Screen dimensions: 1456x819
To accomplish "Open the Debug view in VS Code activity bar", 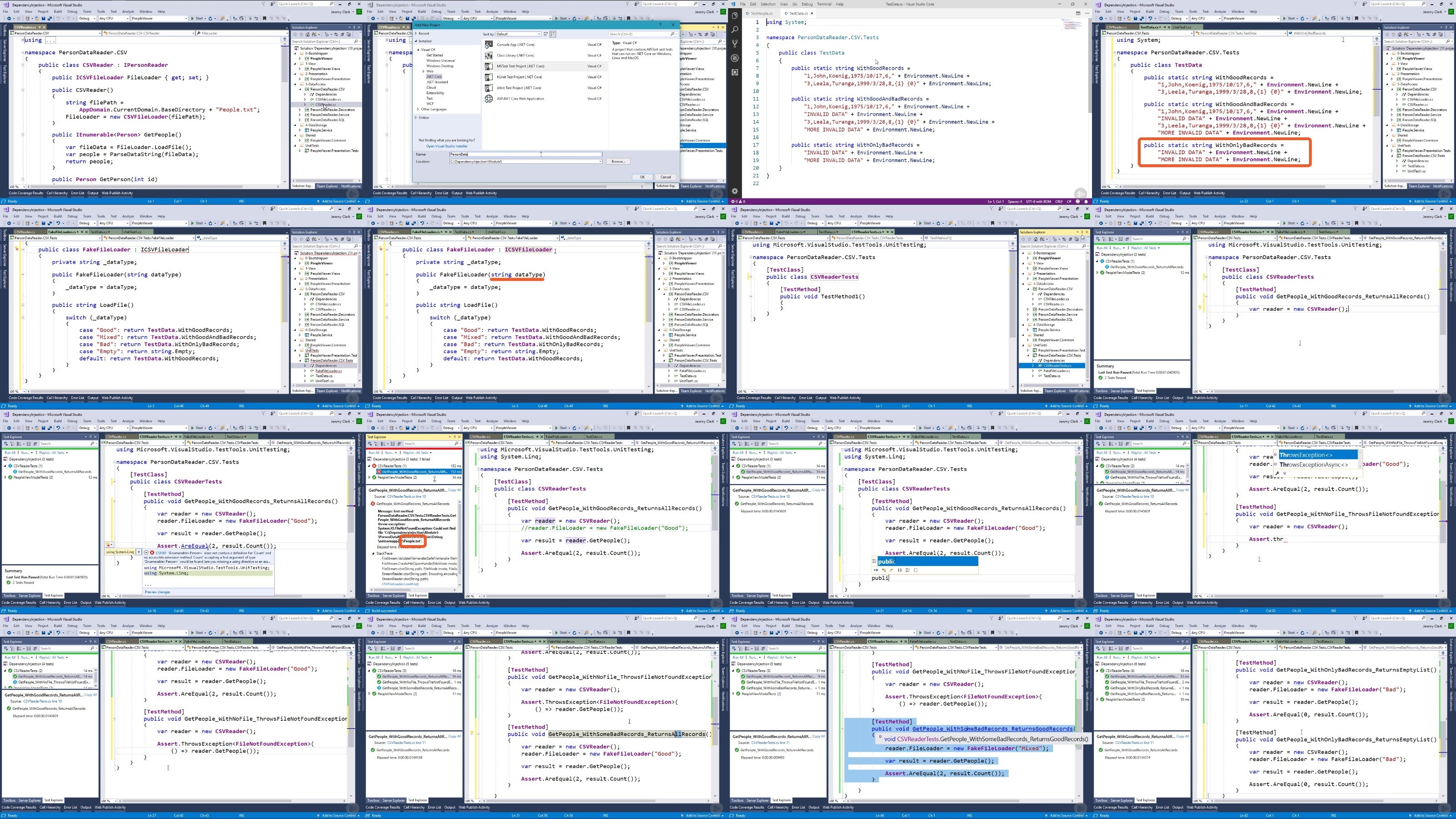I will point(735,58).
